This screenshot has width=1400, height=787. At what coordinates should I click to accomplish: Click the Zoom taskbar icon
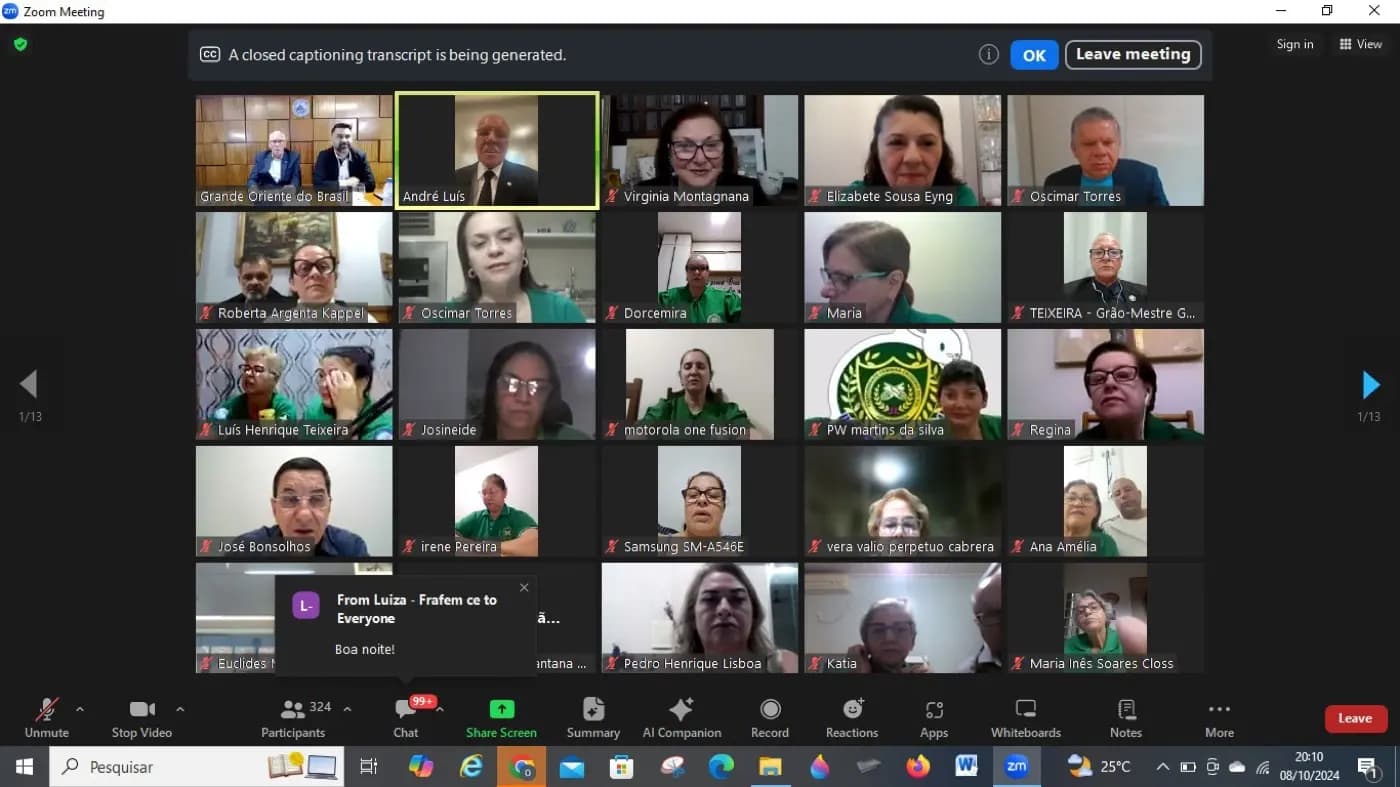(1017, 767)
